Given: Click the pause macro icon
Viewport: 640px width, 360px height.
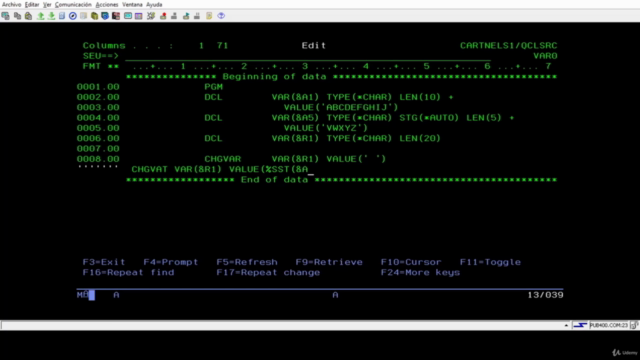Looking at the screenshot, I should [197, 16].
